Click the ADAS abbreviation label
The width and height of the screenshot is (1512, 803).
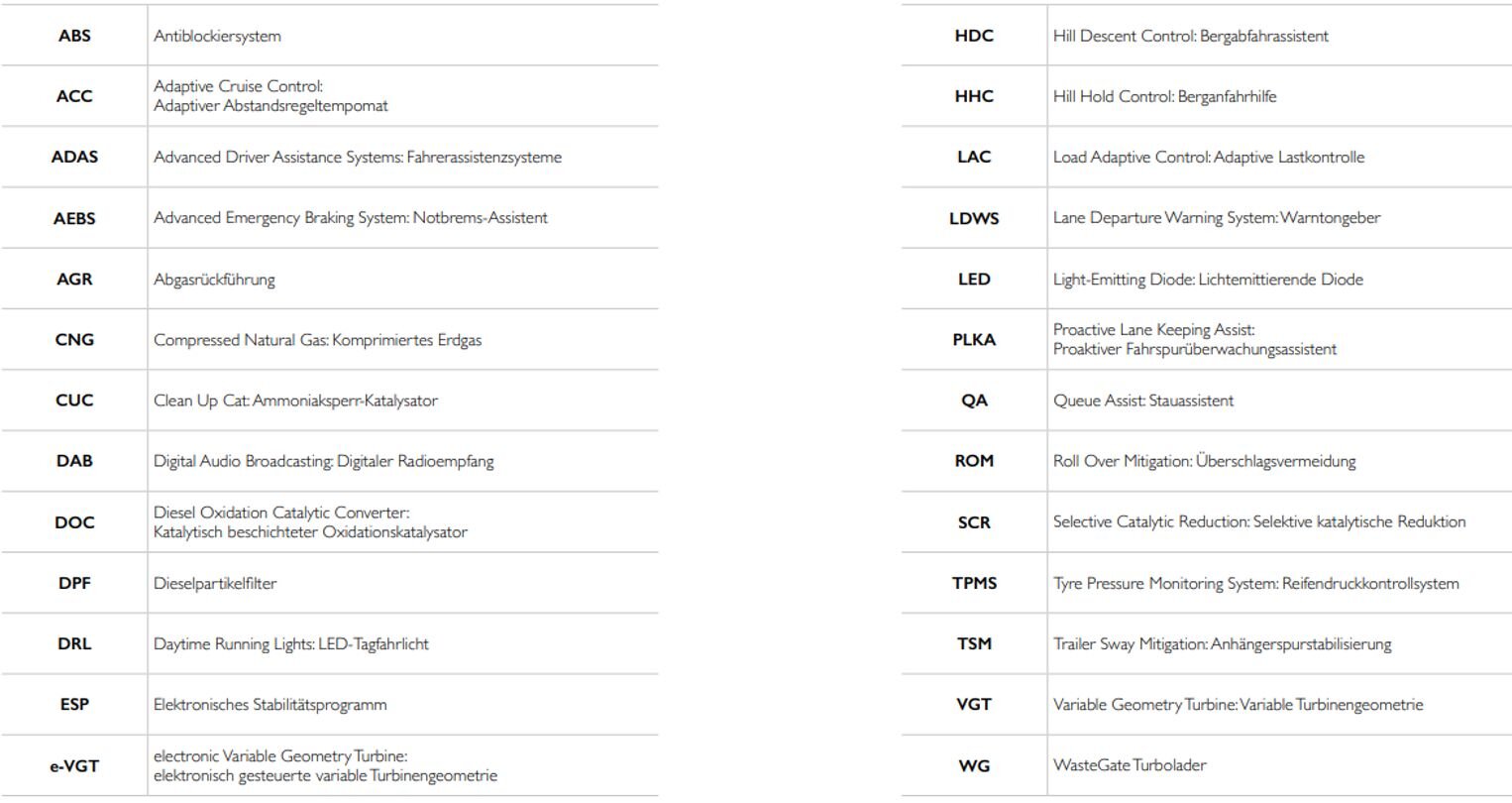(x=74, y=157)
